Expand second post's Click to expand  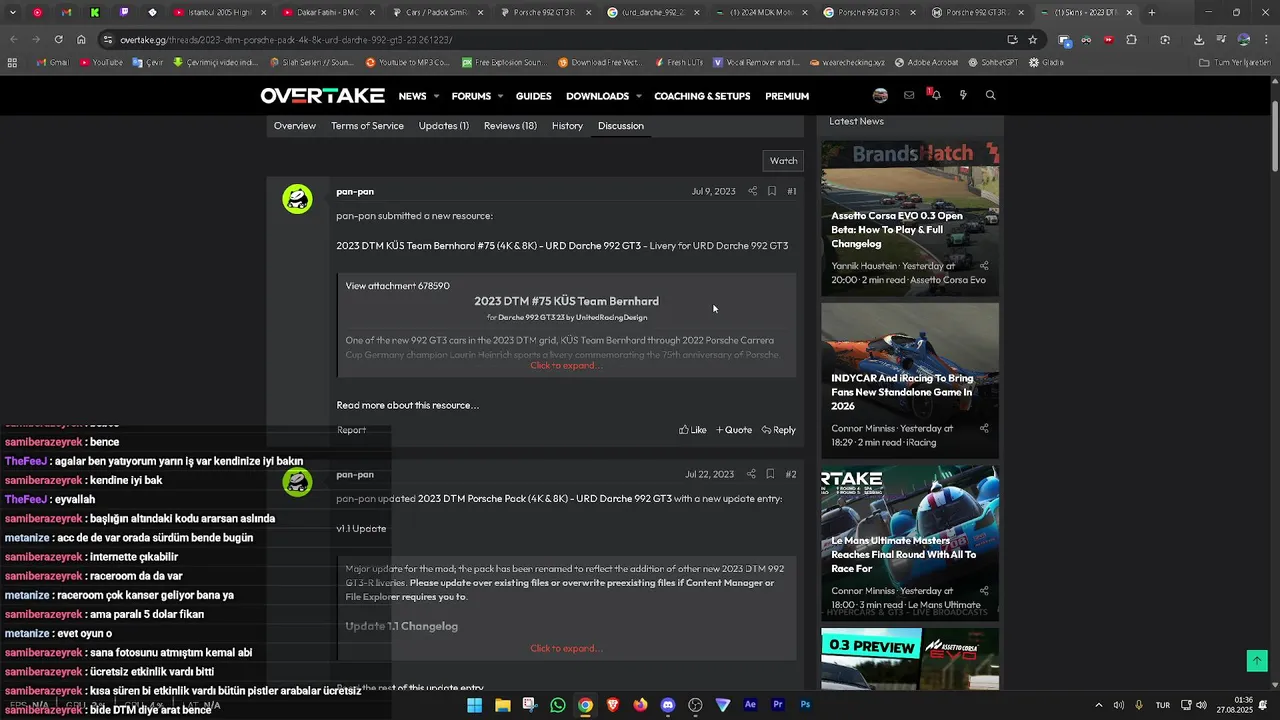[x=566, y=648]
